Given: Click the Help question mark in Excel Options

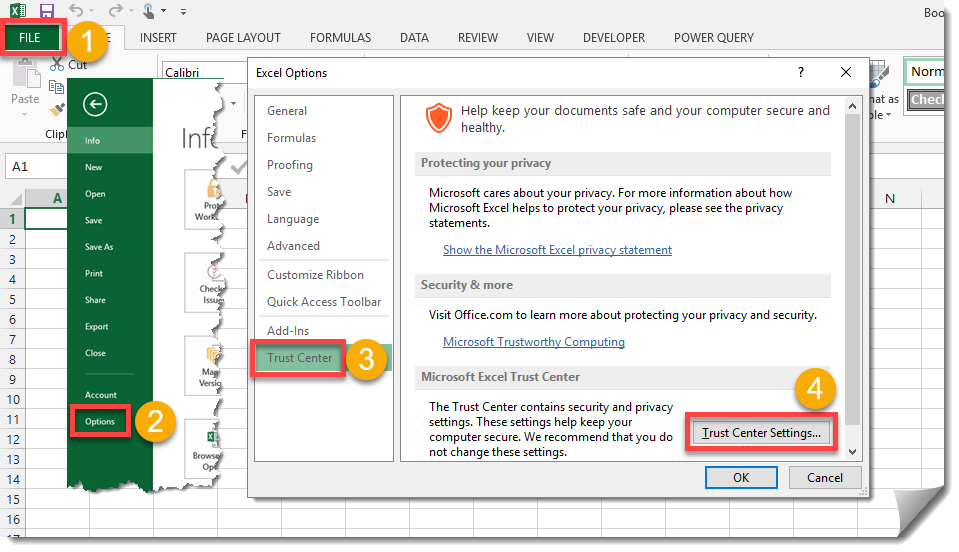Looking at the screenshot, I should pyautogui.click(x=801, y=72).
